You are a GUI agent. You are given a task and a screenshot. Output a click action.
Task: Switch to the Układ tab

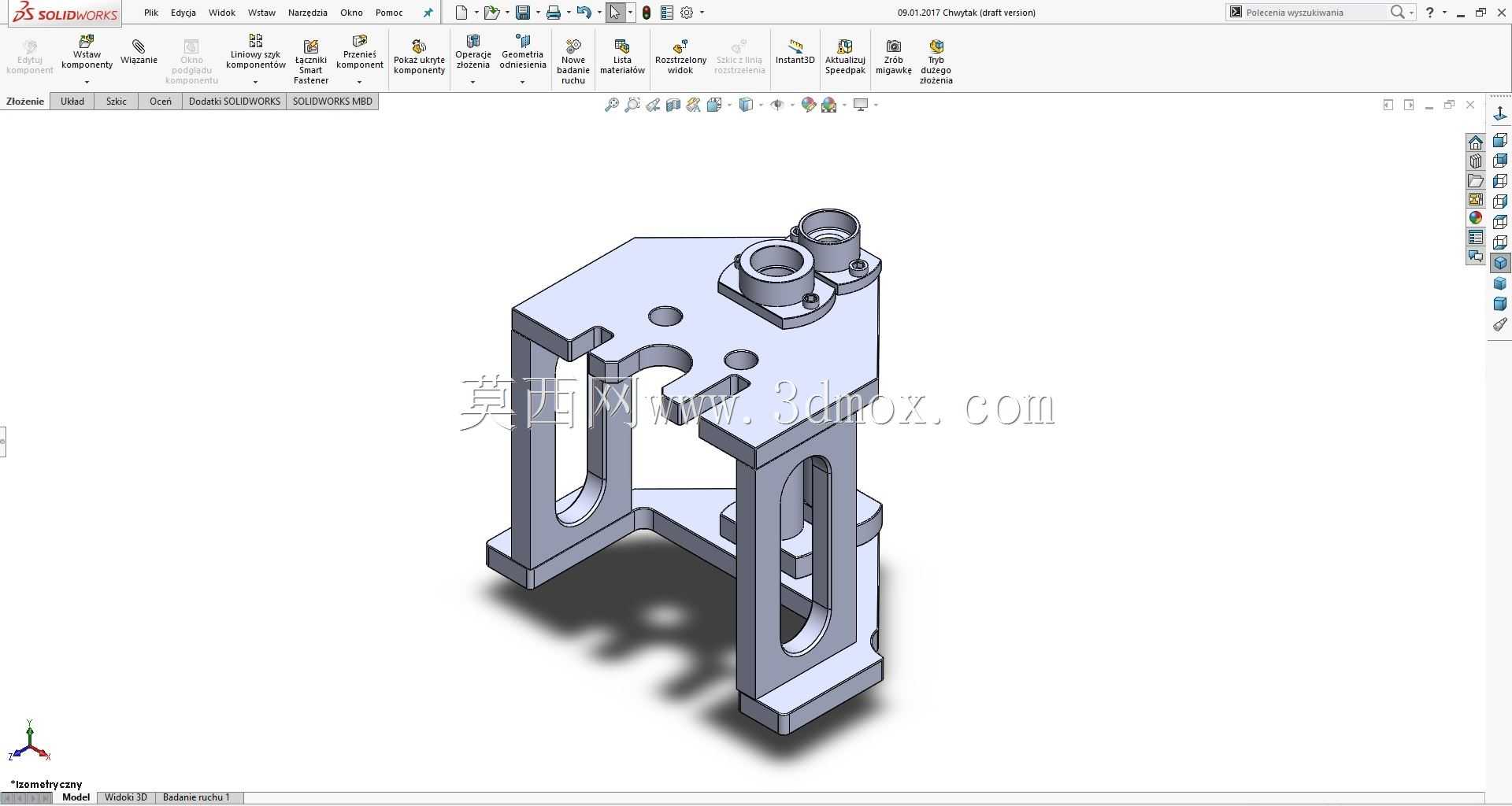[x=72, y=101]
